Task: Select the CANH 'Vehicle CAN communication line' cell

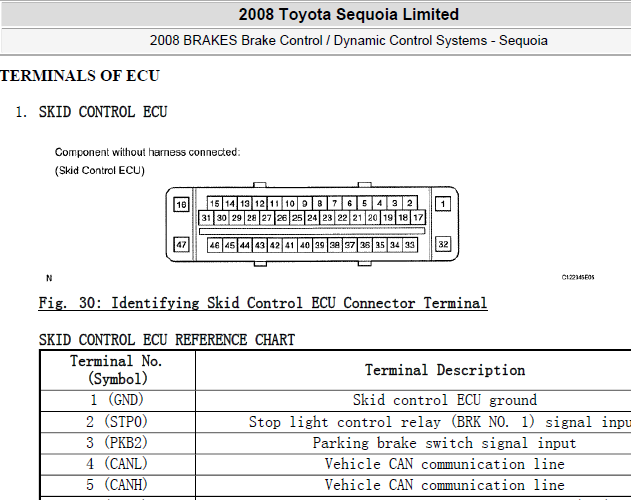Action: pos(413,485)
